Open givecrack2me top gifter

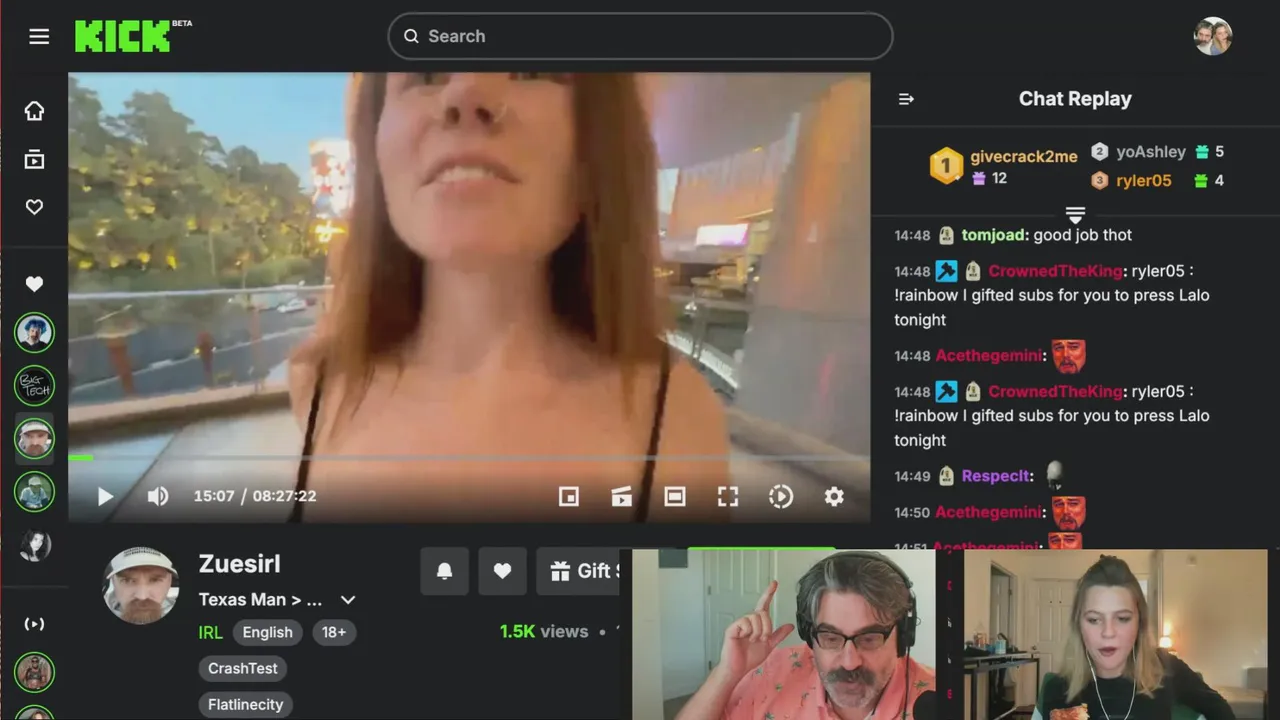1024,156
